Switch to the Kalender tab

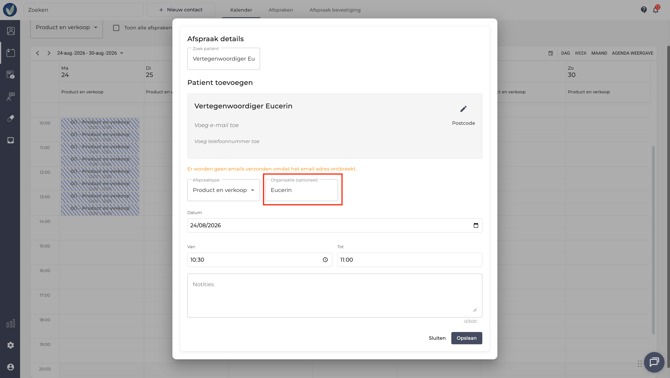click(x=241, y=10)
